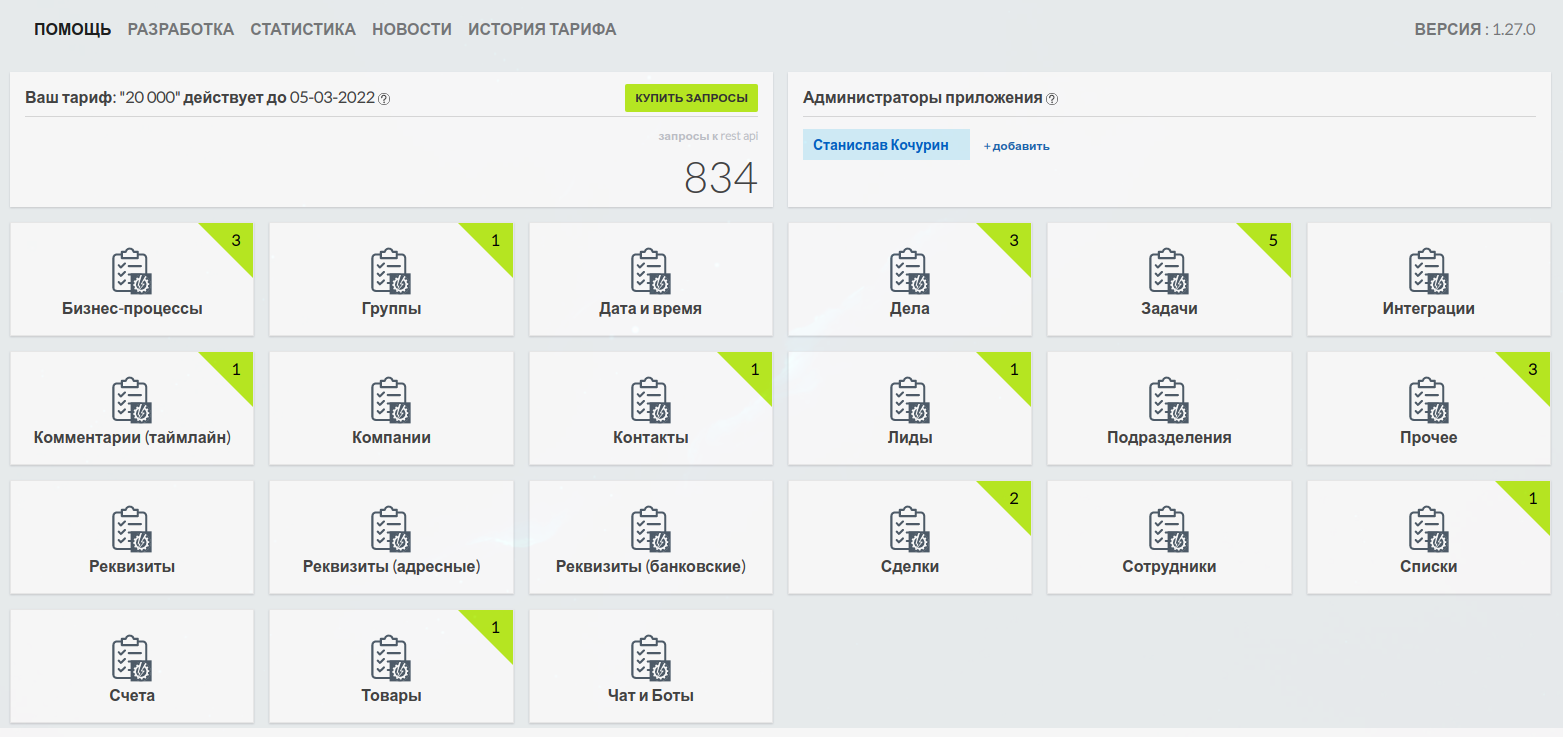Image resolution: width=1563 pixels, height=737 pixels.
Task: Click the Компании label
Action: pyautogui.click(x=391, y=438)
